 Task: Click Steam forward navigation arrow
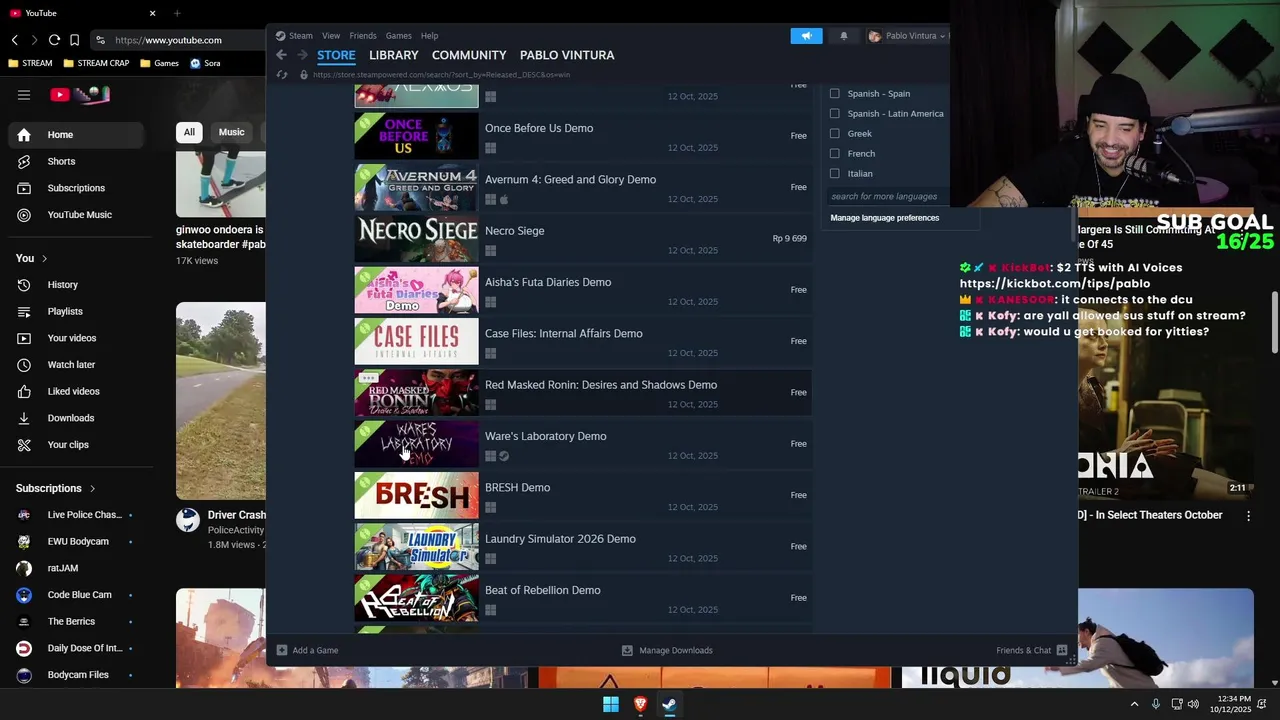302,55
